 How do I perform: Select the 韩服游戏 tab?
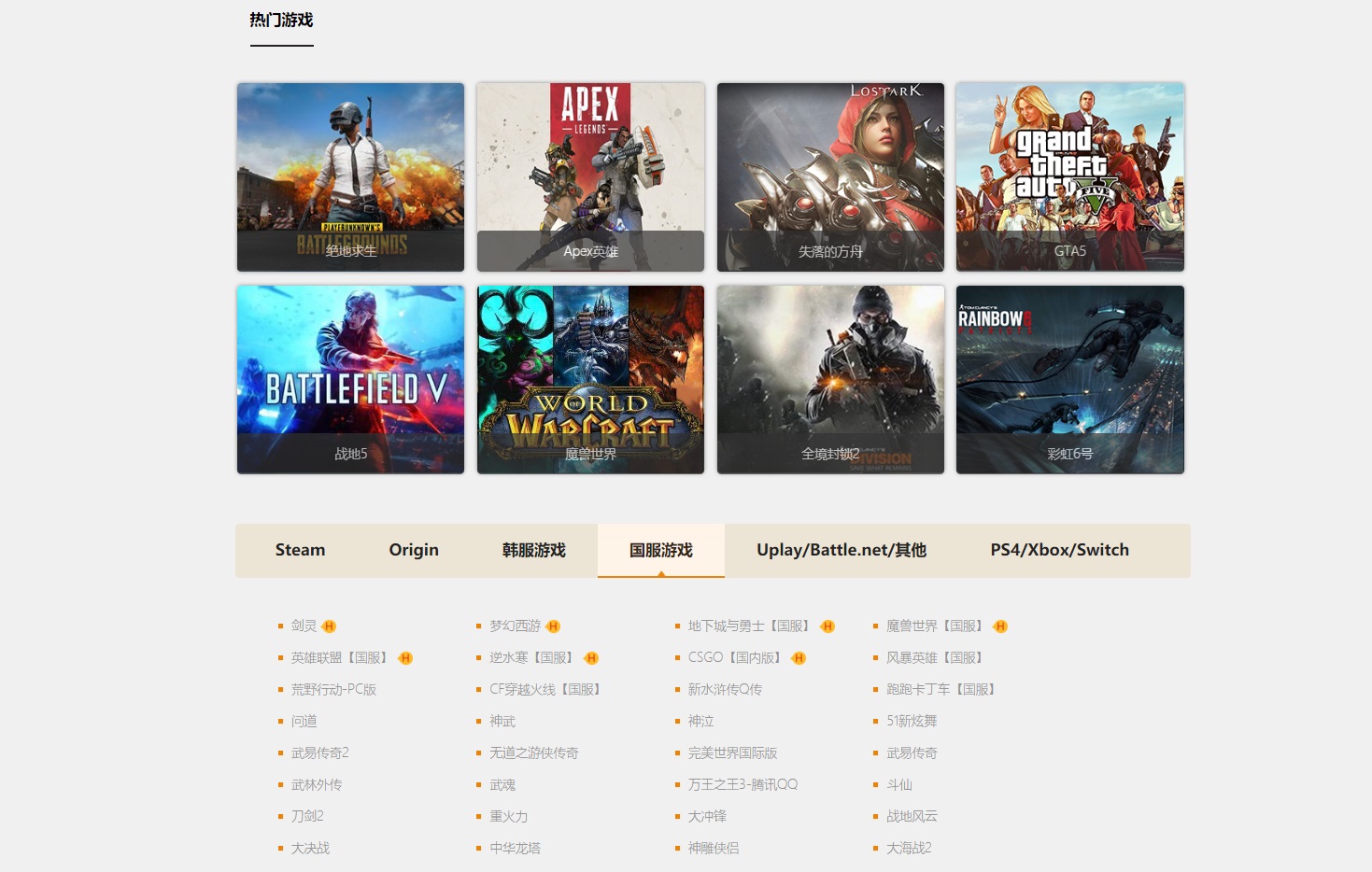[x=534, y=550]
